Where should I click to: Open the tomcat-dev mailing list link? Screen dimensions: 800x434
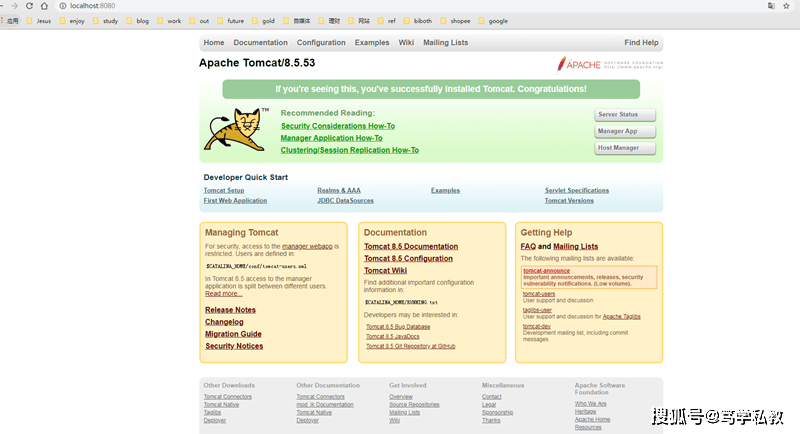pos(537,326)
